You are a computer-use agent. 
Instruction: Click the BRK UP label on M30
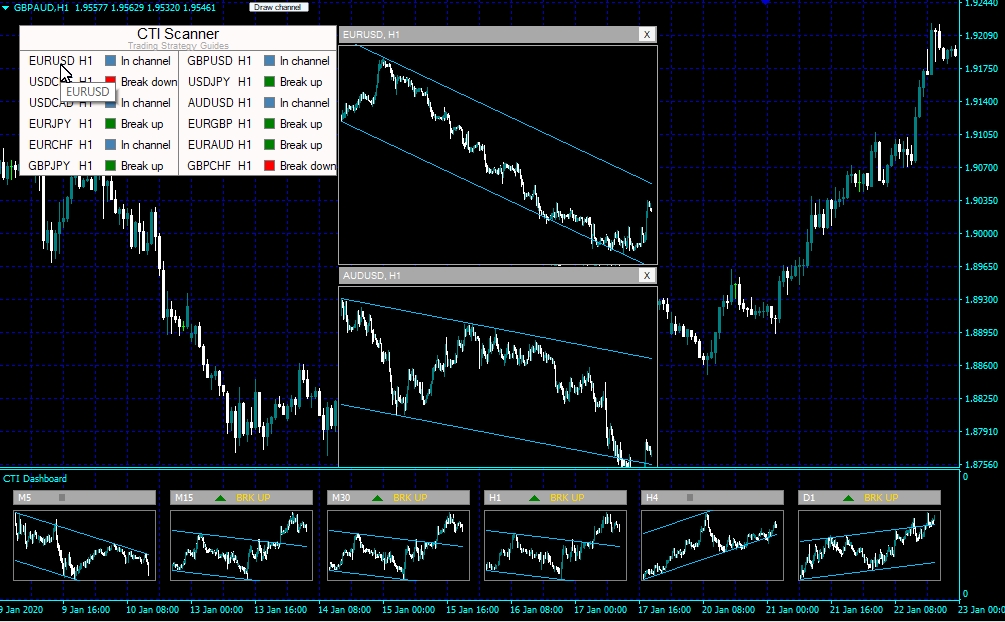point(410,498)
